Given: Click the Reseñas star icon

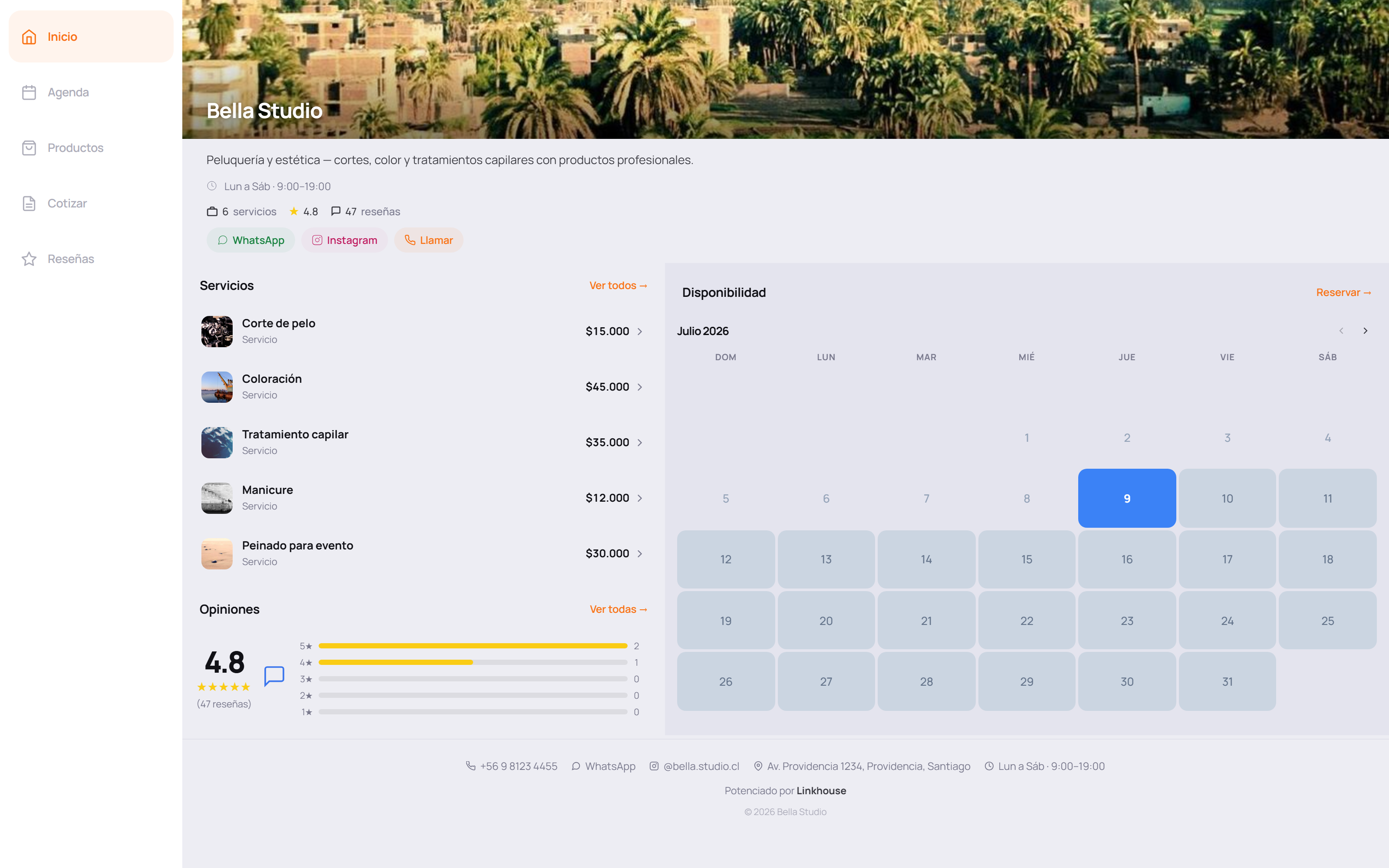Looking at the screenshot, I should click(x=29, y=260).
